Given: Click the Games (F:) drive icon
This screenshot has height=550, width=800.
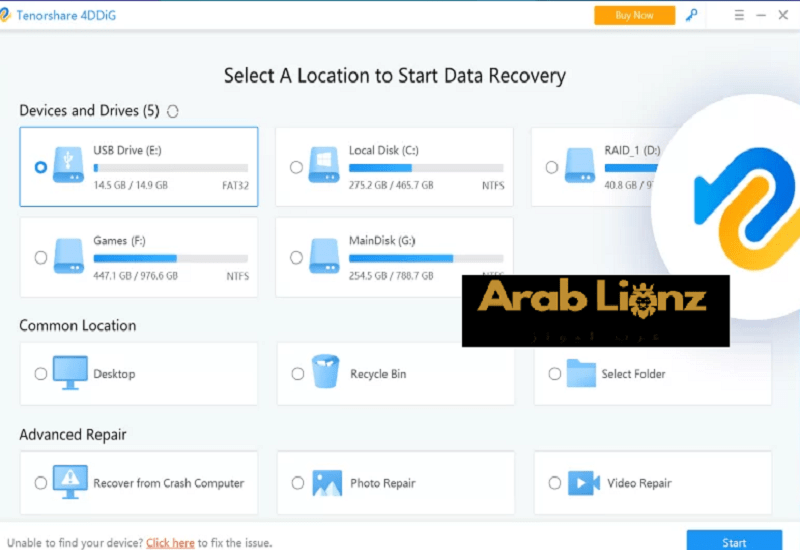Looking at the screenshot, I should [69, 256].
